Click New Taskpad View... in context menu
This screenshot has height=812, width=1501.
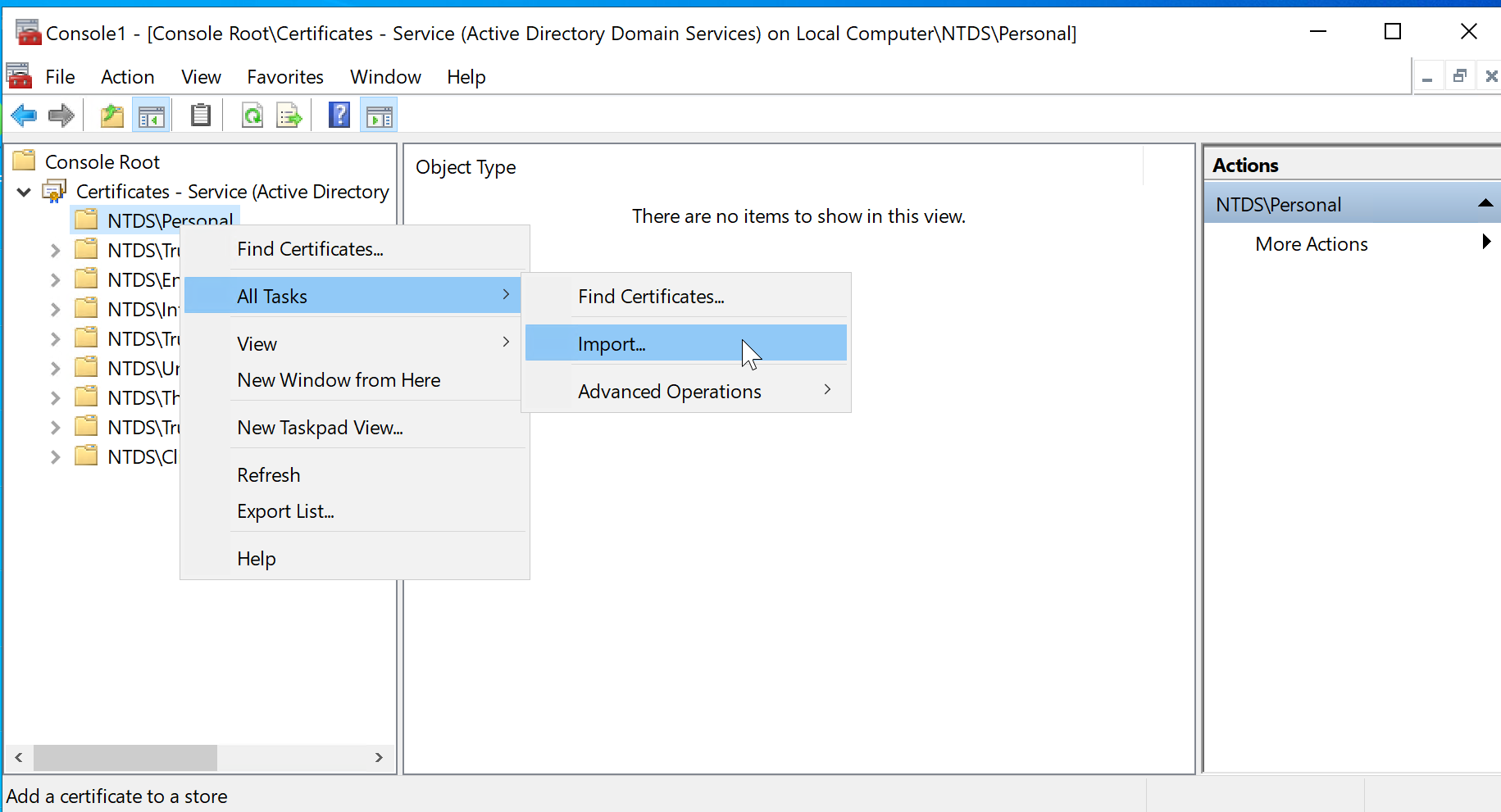click(320, 428)
